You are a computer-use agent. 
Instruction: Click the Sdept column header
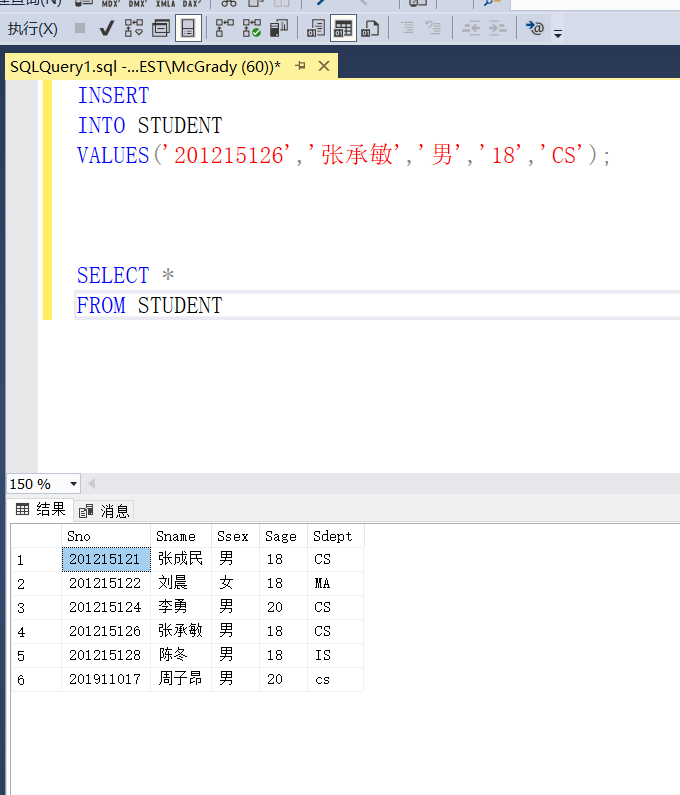[336, 536]
